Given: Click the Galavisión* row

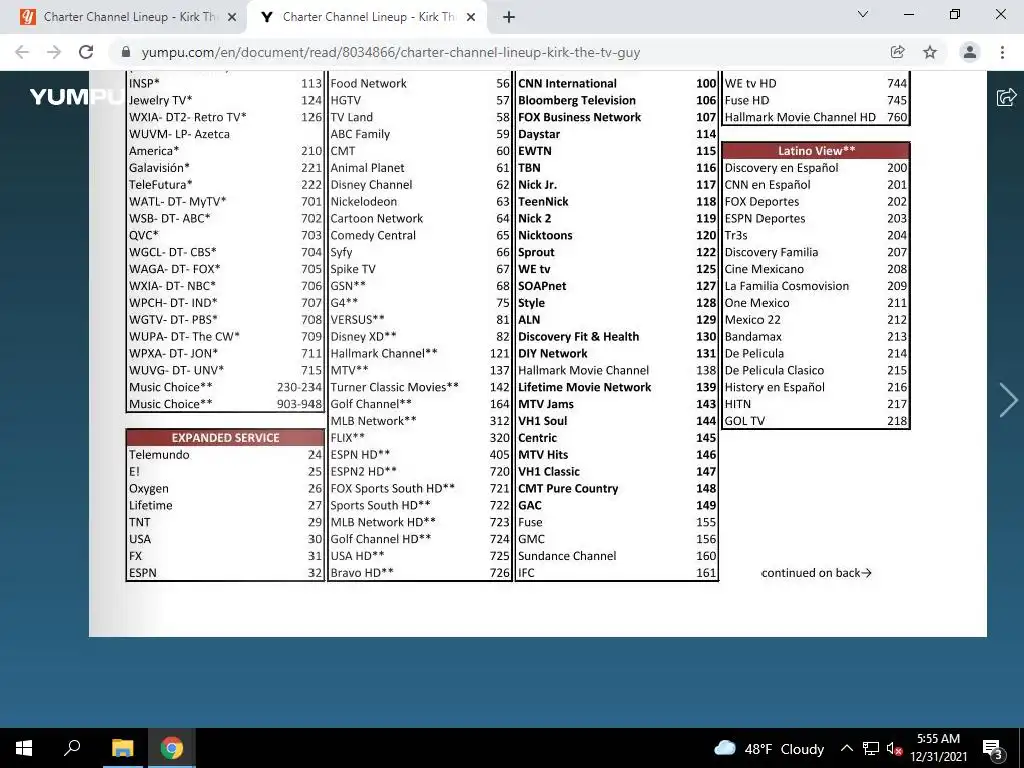Looking at the screenshot, I should (x=225, y=167).
